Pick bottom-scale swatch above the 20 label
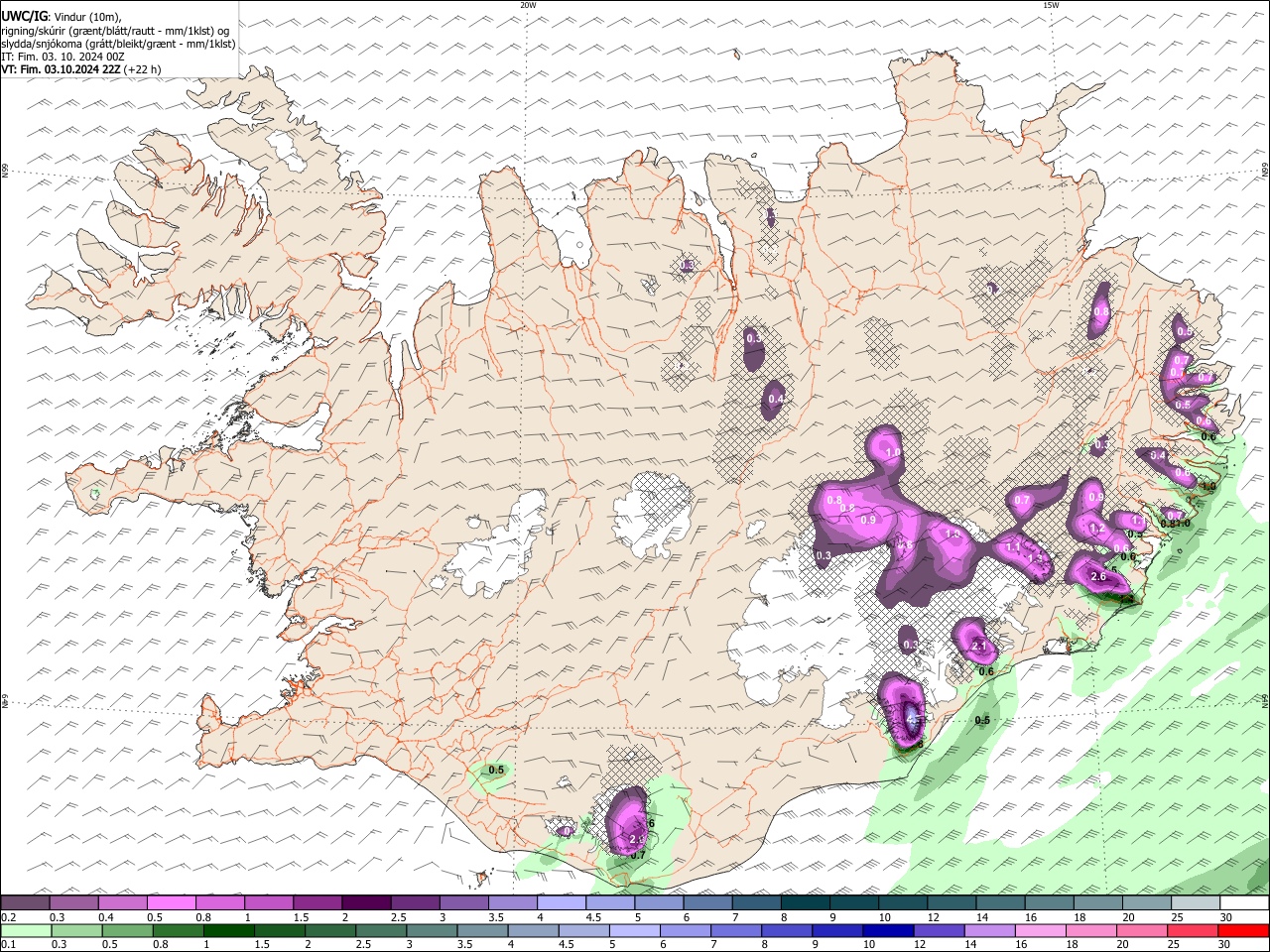This screenshot has width=1270, height=952. [x=1141, y=930]
